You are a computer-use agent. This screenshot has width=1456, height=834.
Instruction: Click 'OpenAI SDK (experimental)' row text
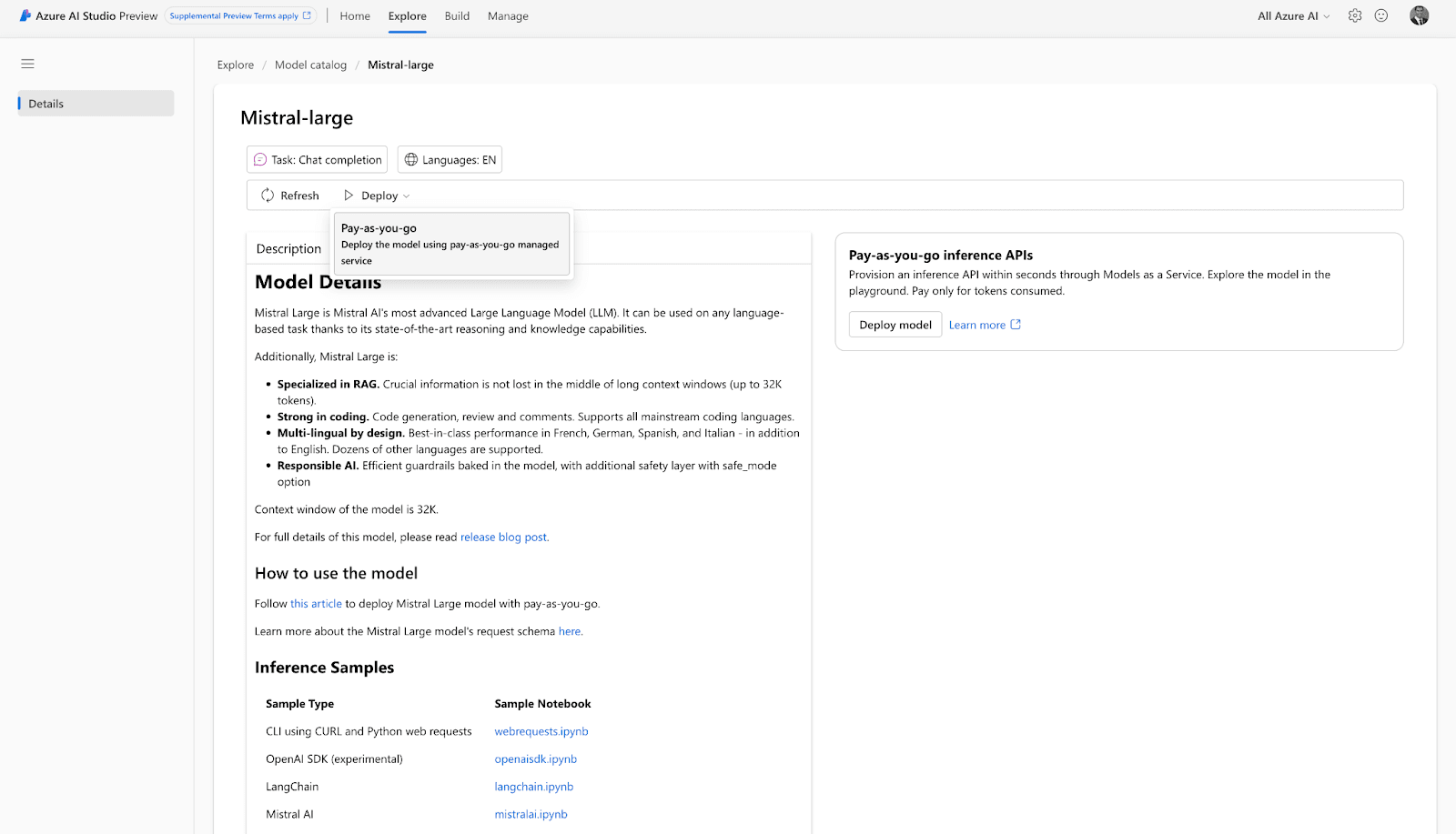point(334,759)
